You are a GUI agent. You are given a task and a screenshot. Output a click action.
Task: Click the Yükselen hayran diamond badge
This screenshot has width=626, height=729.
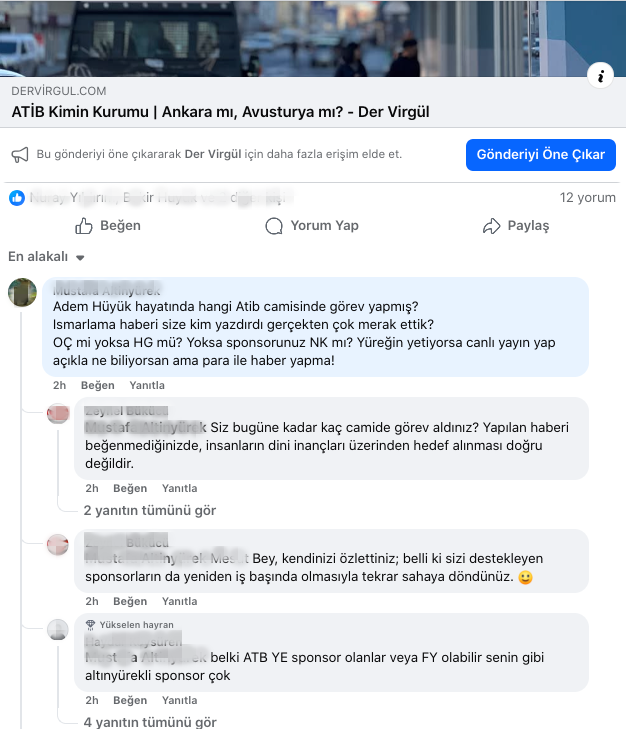coord(91,625)
